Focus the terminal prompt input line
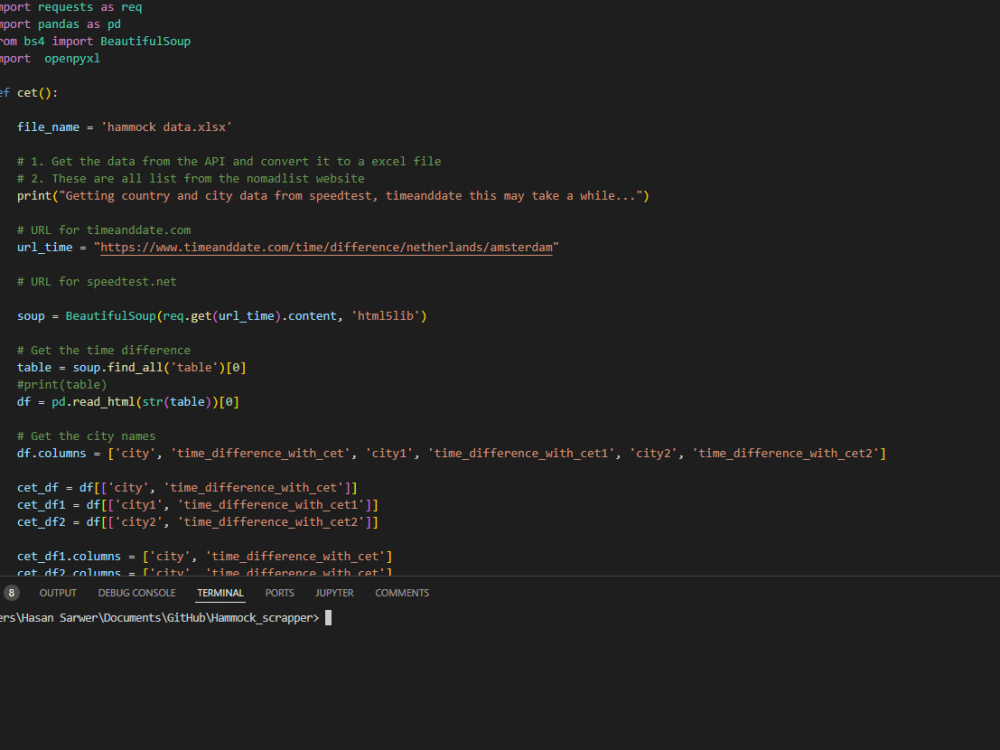This screenshot has width=1000, height=750. (x=328, y=617)
